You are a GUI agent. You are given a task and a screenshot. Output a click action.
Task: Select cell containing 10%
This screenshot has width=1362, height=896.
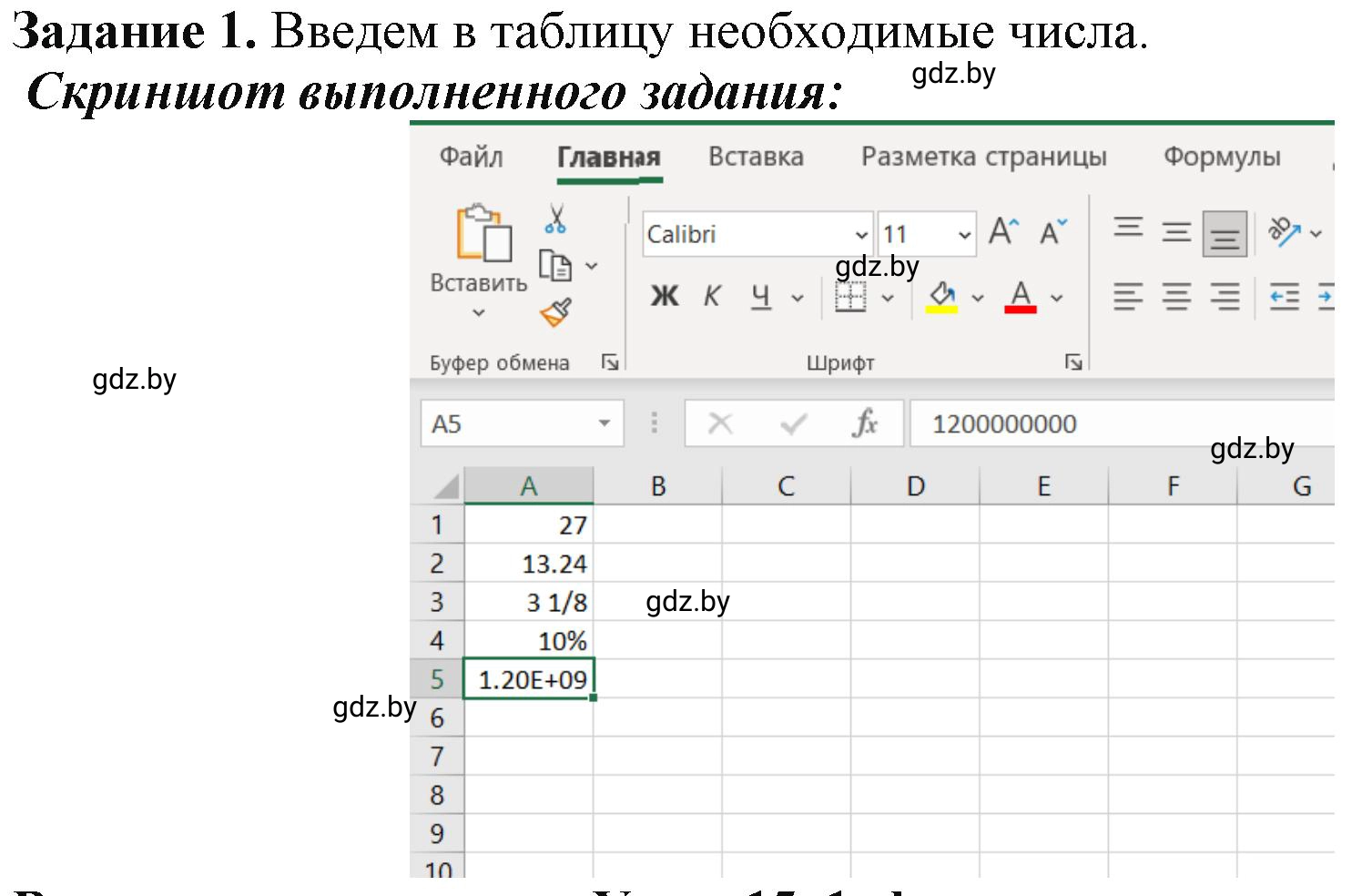pyautogui.click(x=529, y=640)
